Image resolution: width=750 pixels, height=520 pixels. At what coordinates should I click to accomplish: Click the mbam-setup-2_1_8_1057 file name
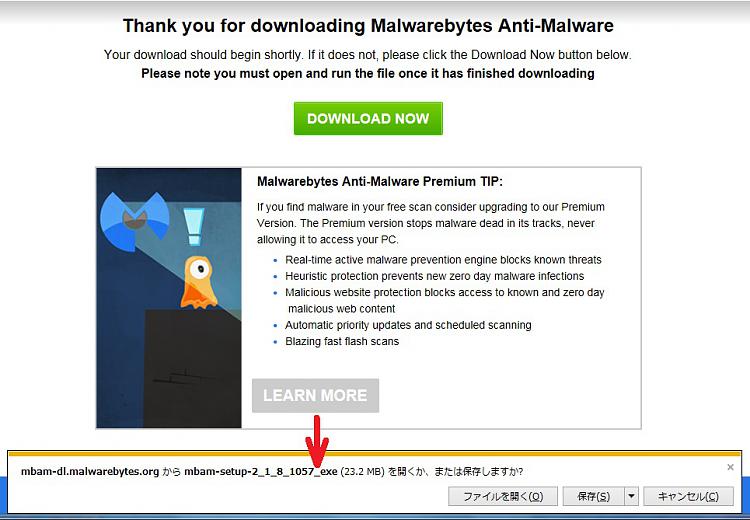(x=261, y=472)
